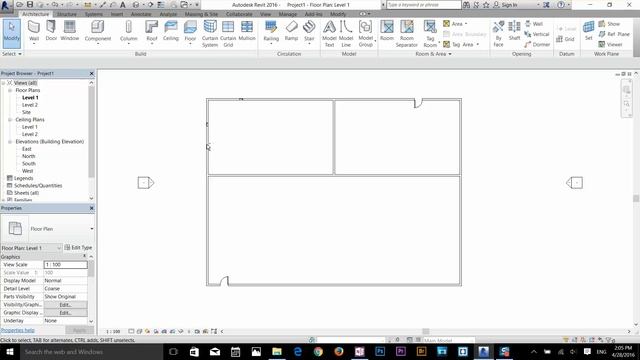The height and width of the screenshot is (360, 640).
Task: Open Level 2 floor plan view
Action: click(30, 105)
